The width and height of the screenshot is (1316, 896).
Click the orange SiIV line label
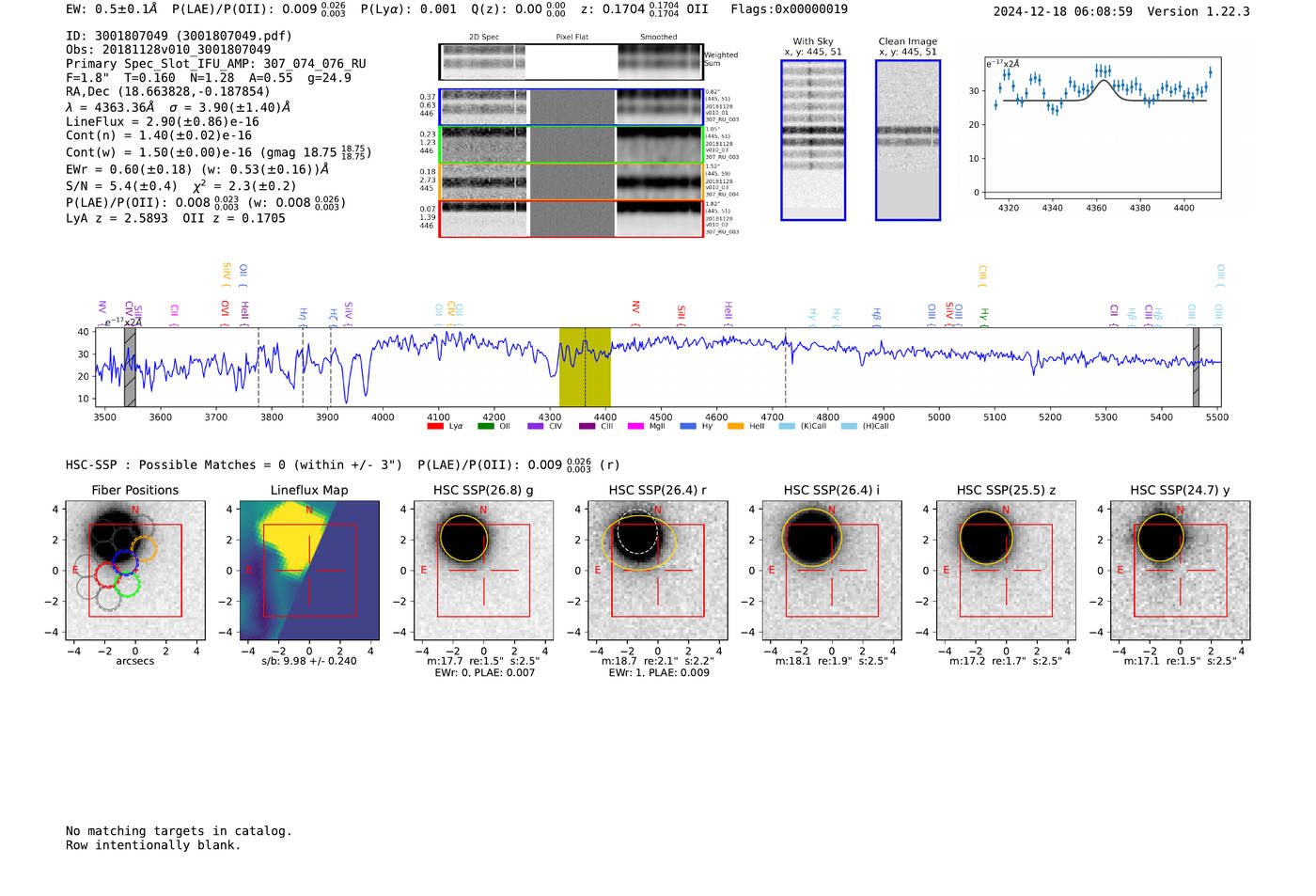[x=227, y=274]
